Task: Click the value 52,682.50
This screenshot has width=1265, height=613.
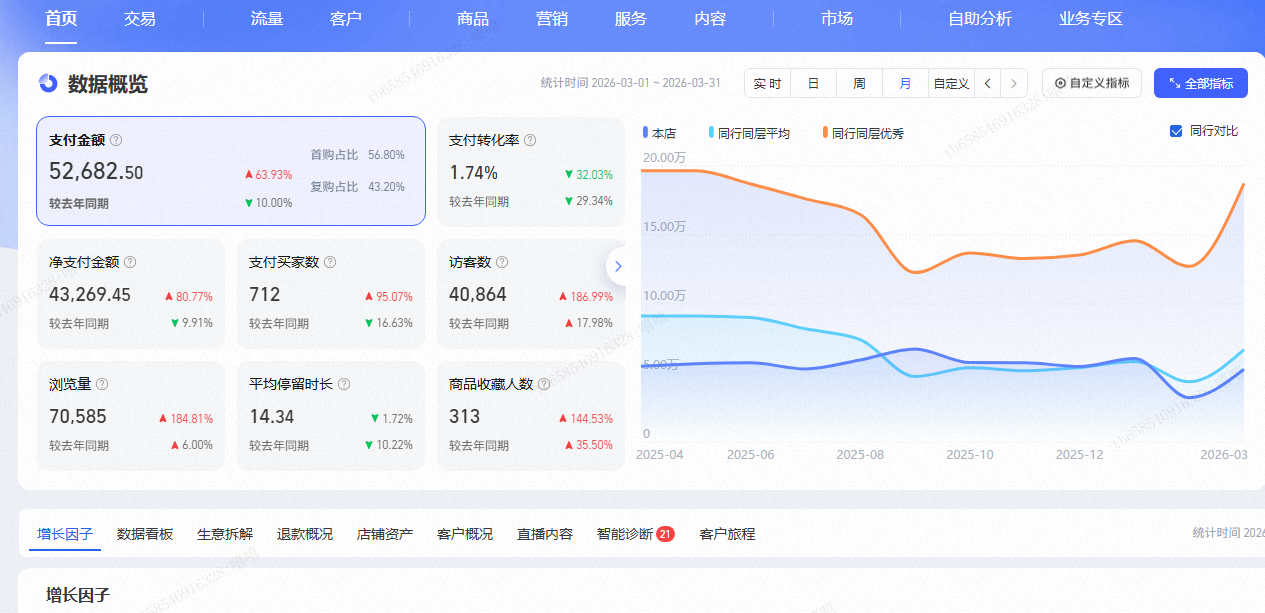Action: tap(96, 172)
